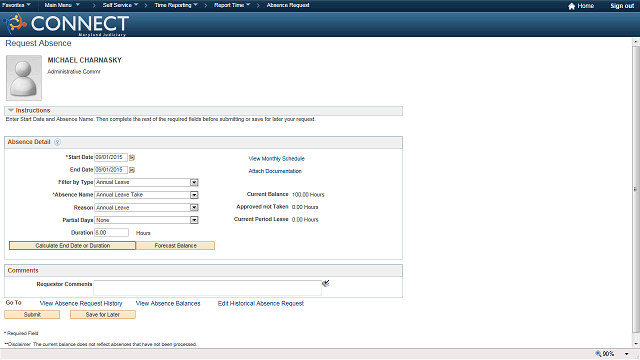Screen dimensions: 640x360
Task: Click the CONNECT logo
Action: [66, 24]
